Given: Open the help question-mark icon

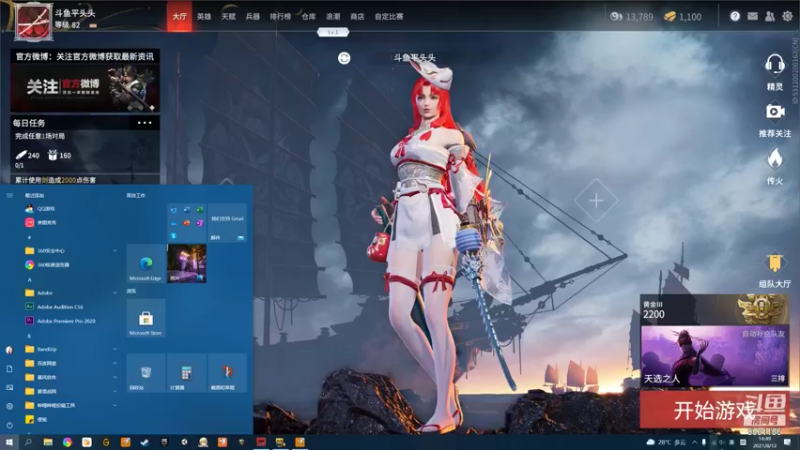Looking at the screenshot, I should 735,16.
